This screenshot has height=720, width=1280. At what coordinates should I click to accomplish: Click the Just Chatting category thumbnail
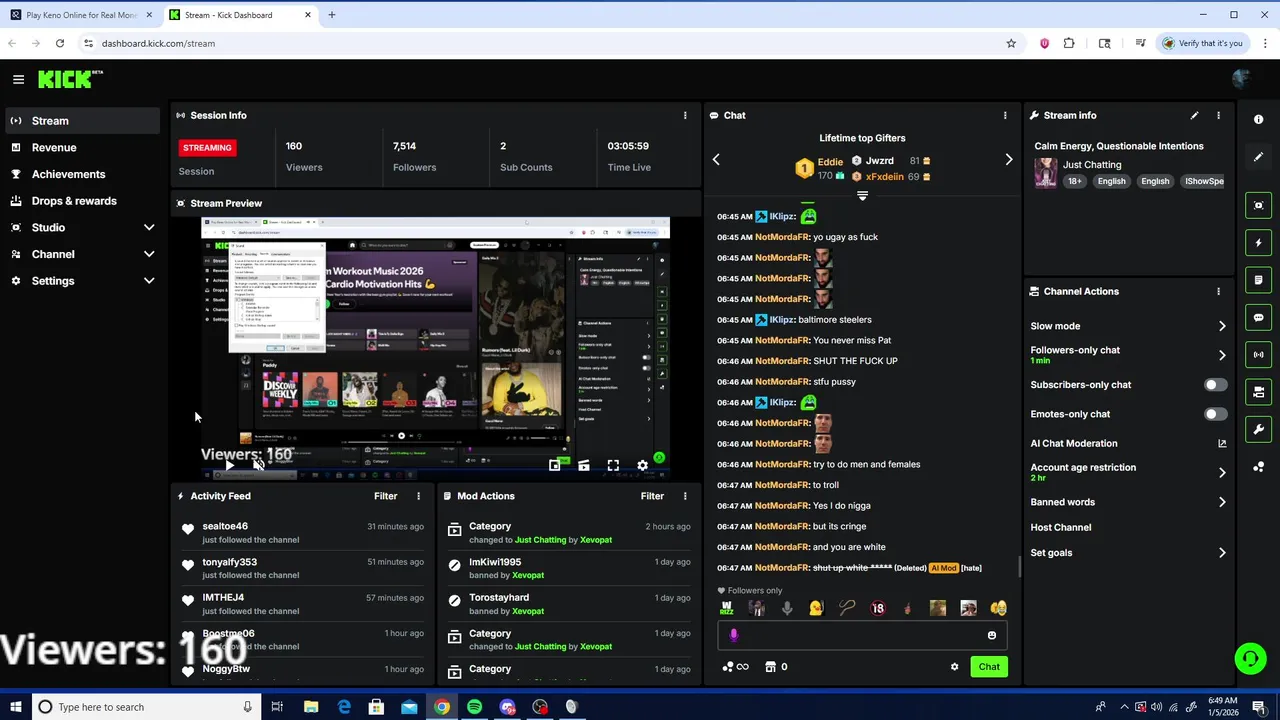coord(1046,174)
